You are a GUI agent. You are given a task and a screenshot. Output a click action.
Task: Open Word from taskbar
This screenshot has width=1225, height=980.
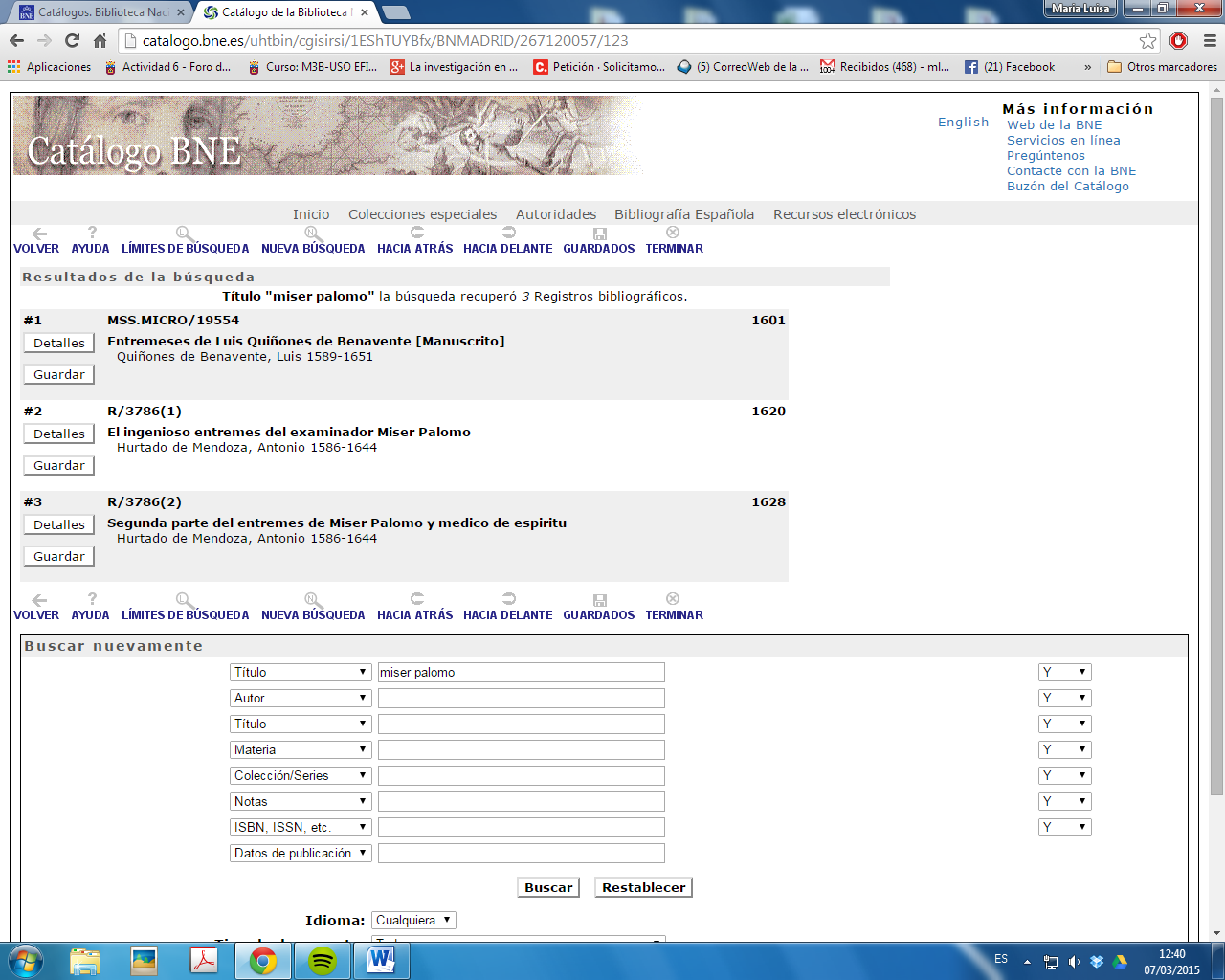coord(381,961)
